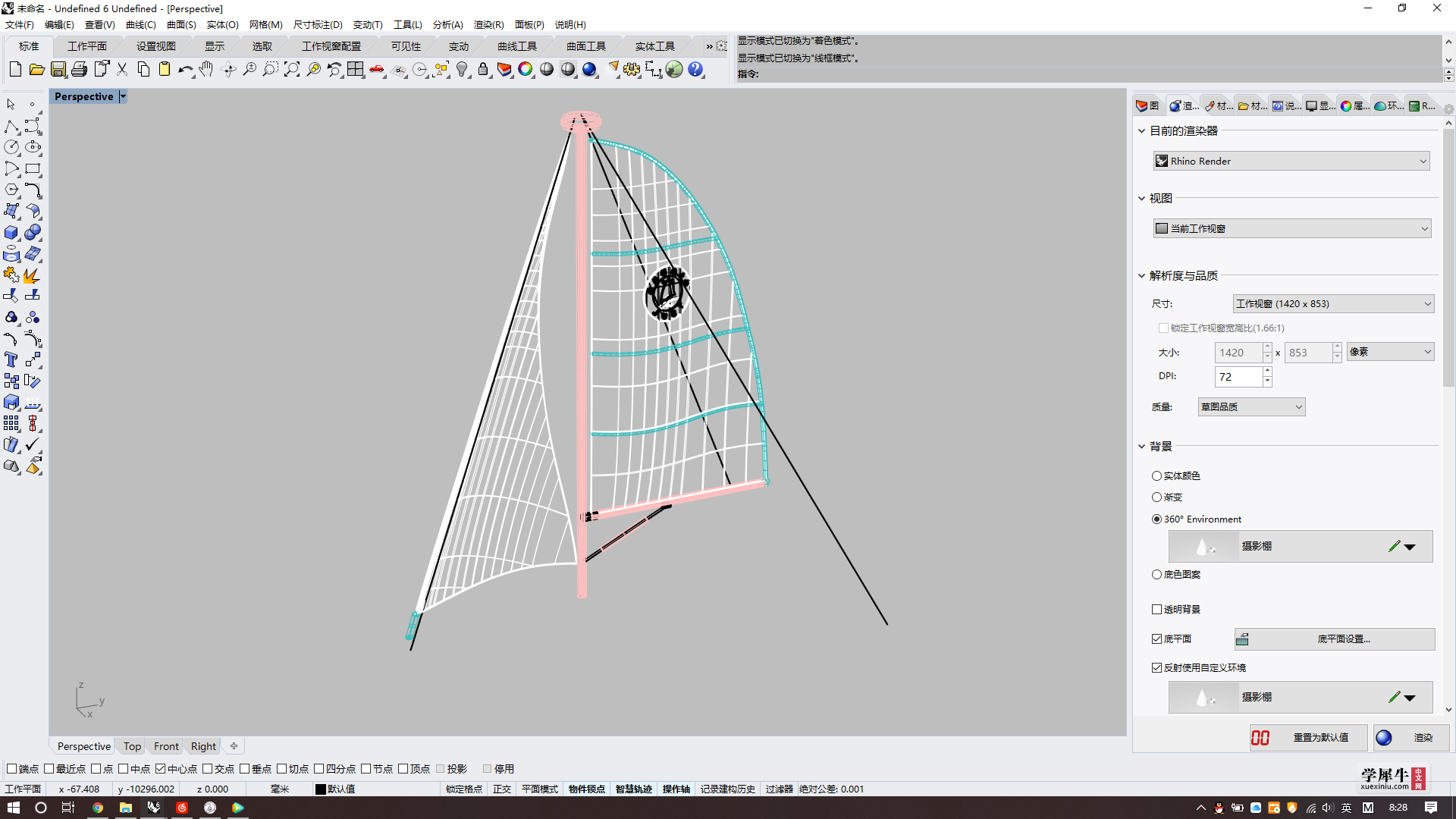The width and height of the screenshot is (1456, 819).
Task: Click the padlock Lock icon
Action: point(483,70)
